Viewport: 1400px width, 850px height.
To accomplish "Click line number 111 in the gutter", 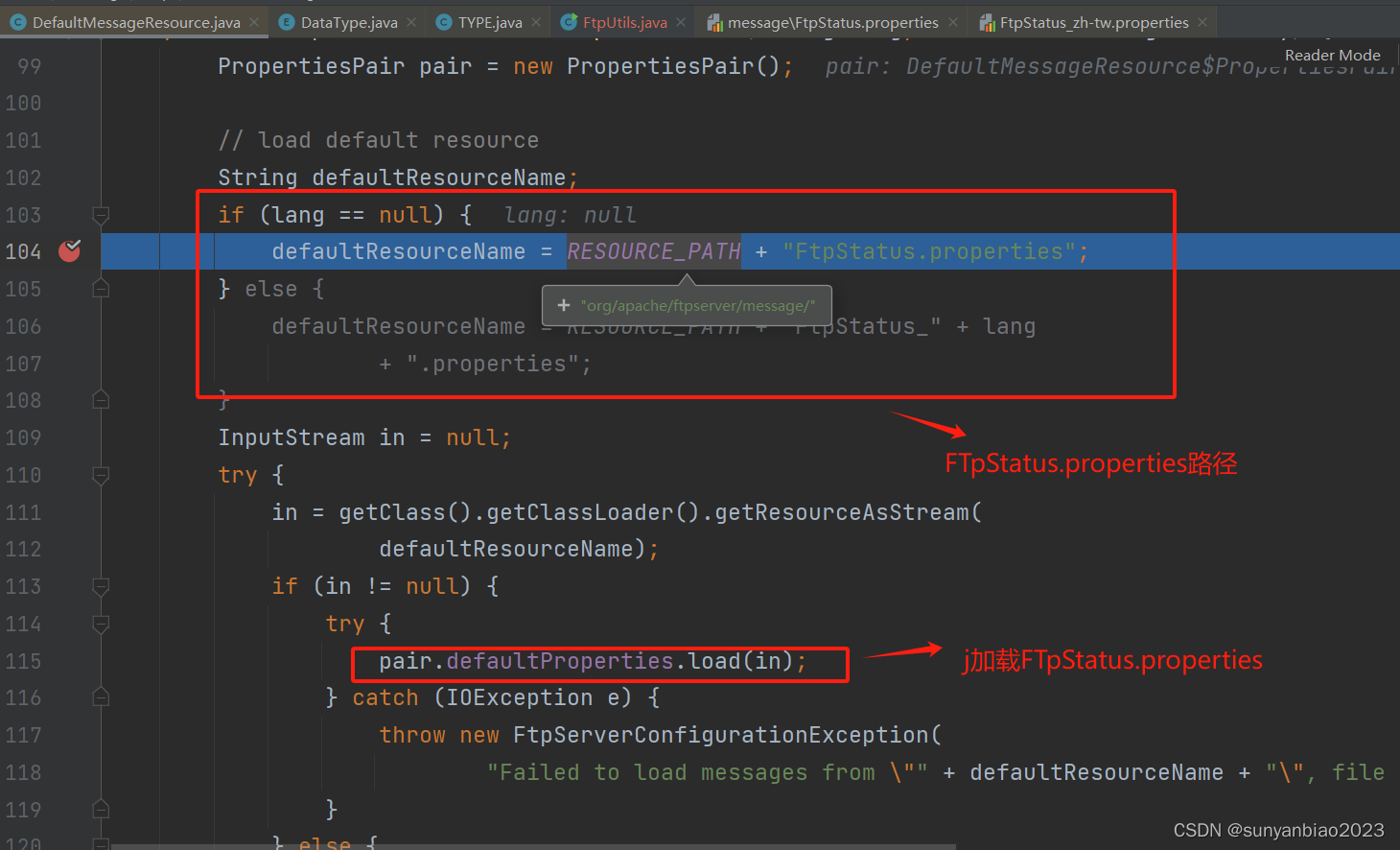I will click(23, 511).
